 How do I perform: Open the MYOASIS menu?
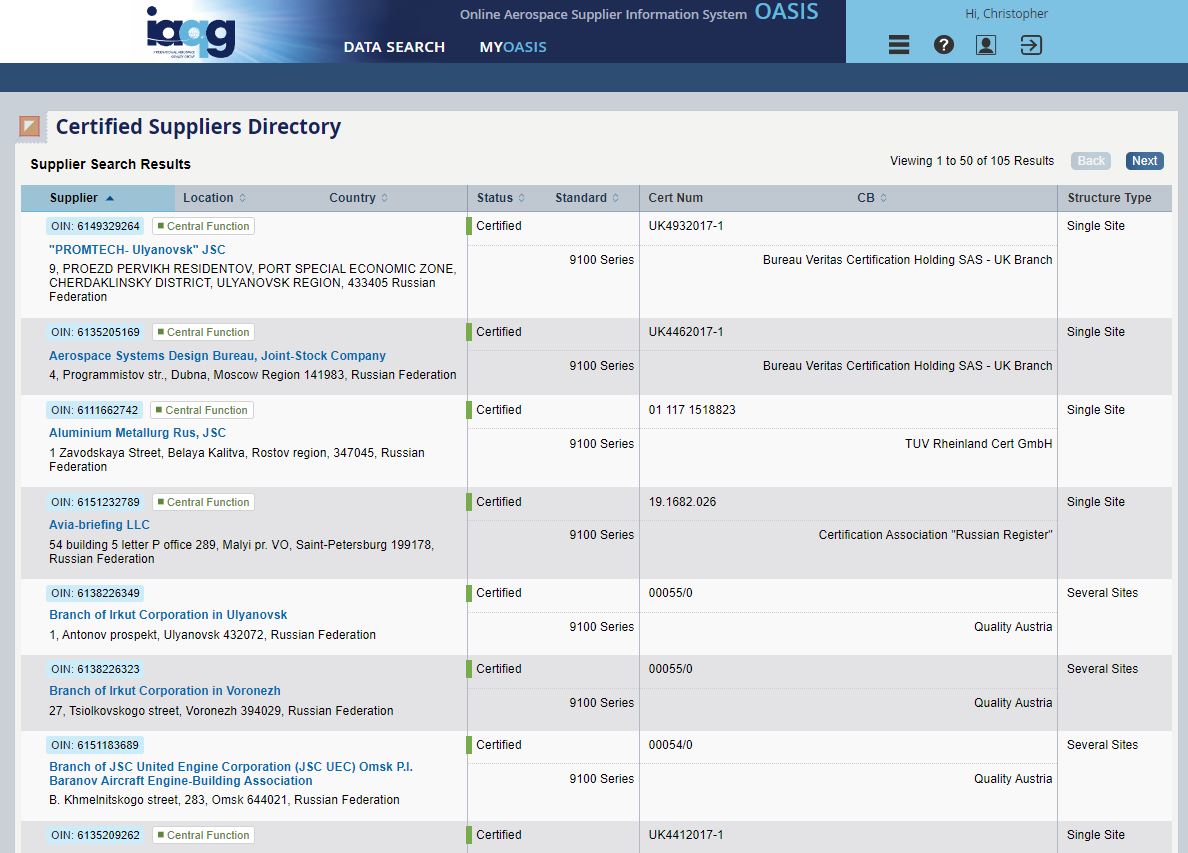513,47
